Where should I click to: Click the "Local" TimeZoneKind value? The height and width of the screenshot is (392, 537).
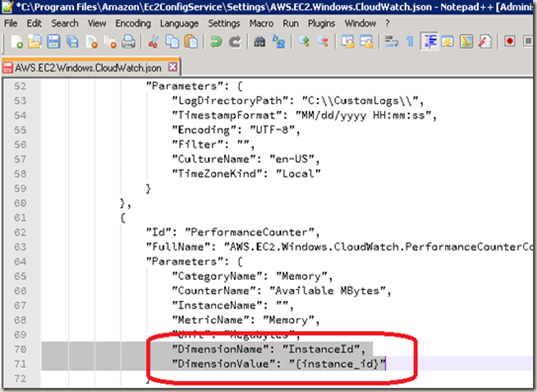pos(298,174)
